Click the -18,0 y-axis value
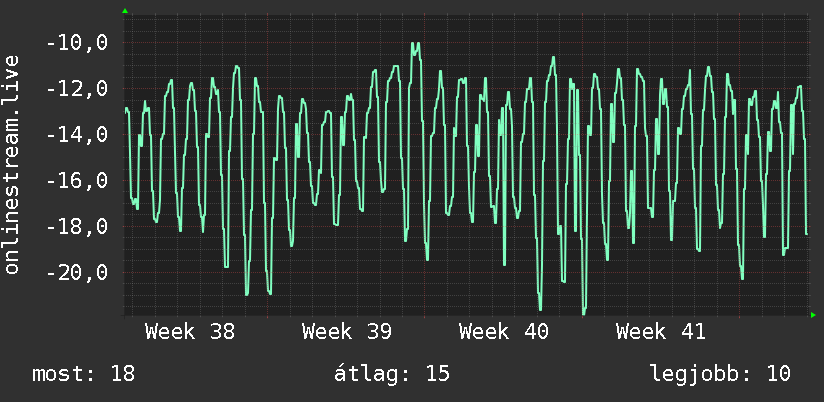The image size is (824, 402). click(x=77, y=228)
